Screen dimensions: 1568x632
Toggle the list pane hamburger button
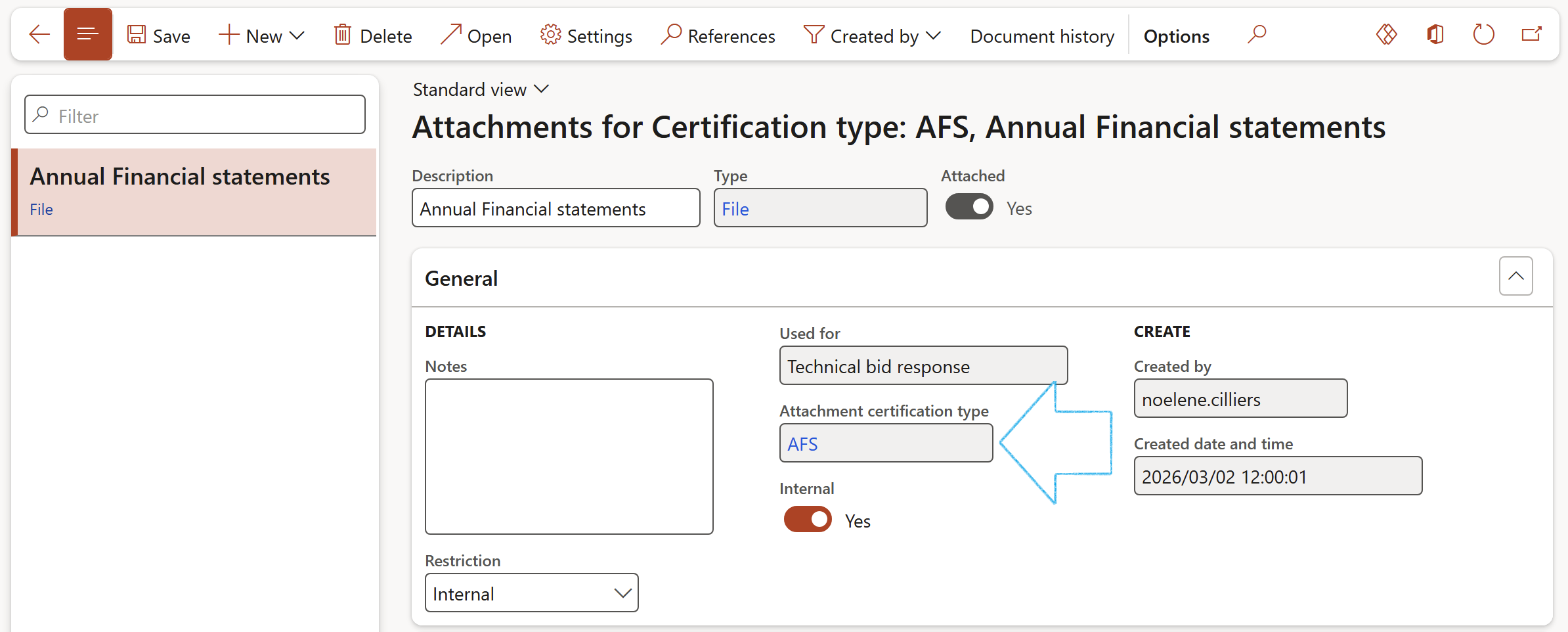click(x=88, y=35)
